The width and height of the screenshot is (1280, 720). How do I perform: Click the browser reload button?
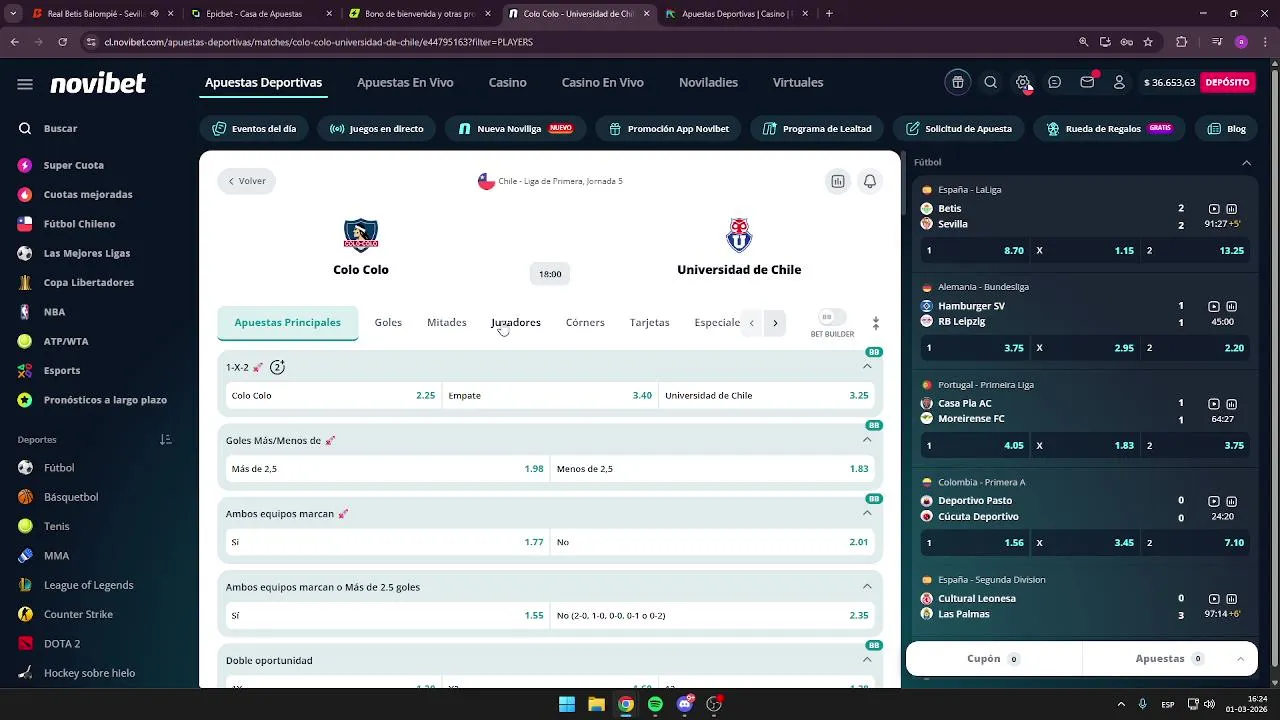(62, 42)
